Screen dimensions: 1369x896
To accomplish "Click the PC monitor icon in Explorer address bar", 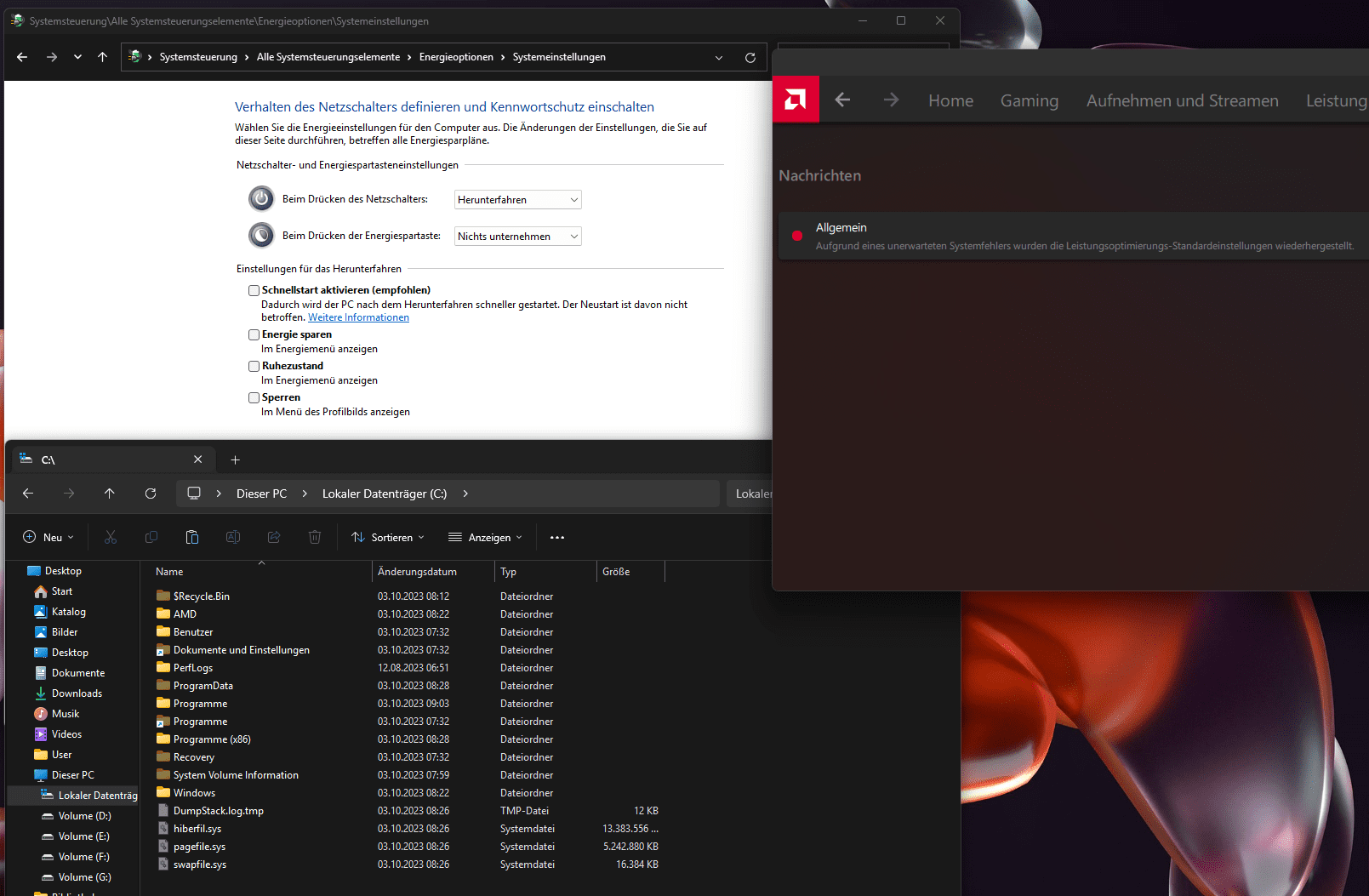I will pos(194,494).
